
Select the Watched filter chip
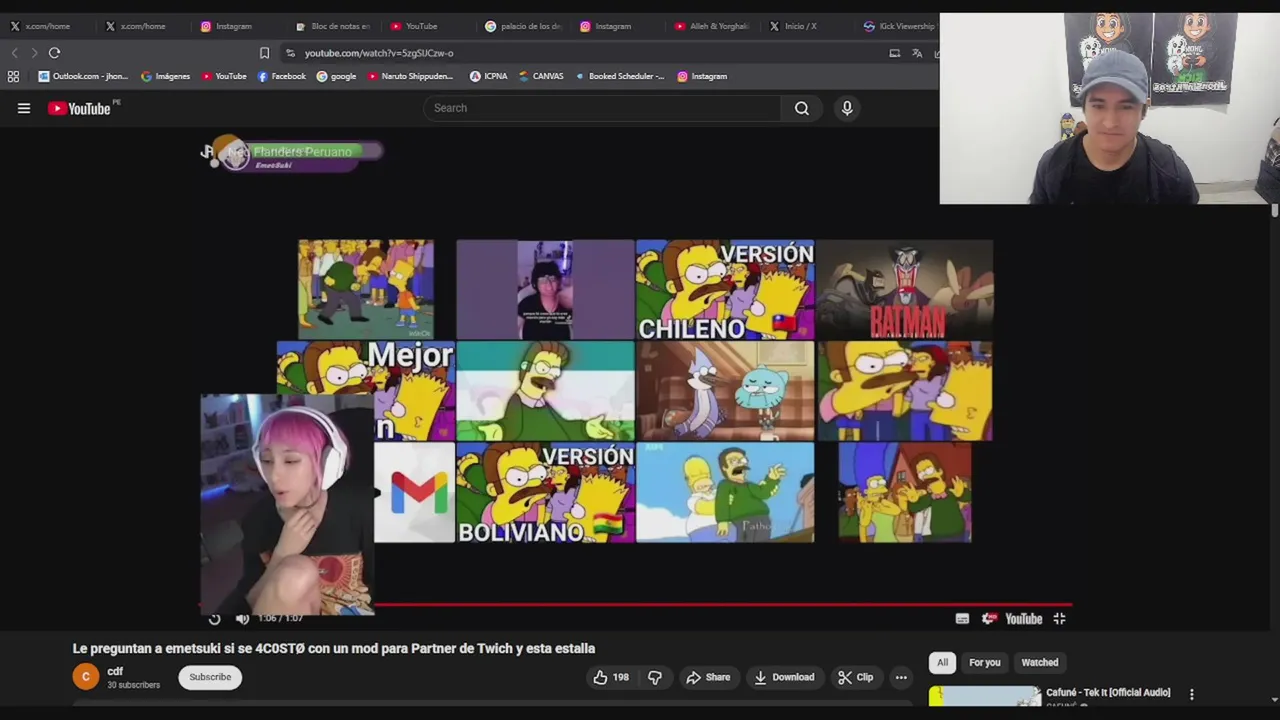(1039, 662)
